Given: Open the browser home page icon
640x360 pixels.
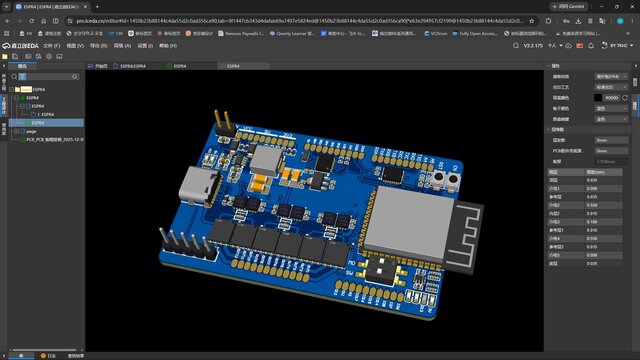Looking at the screenshot, I should tap(44, 21).
